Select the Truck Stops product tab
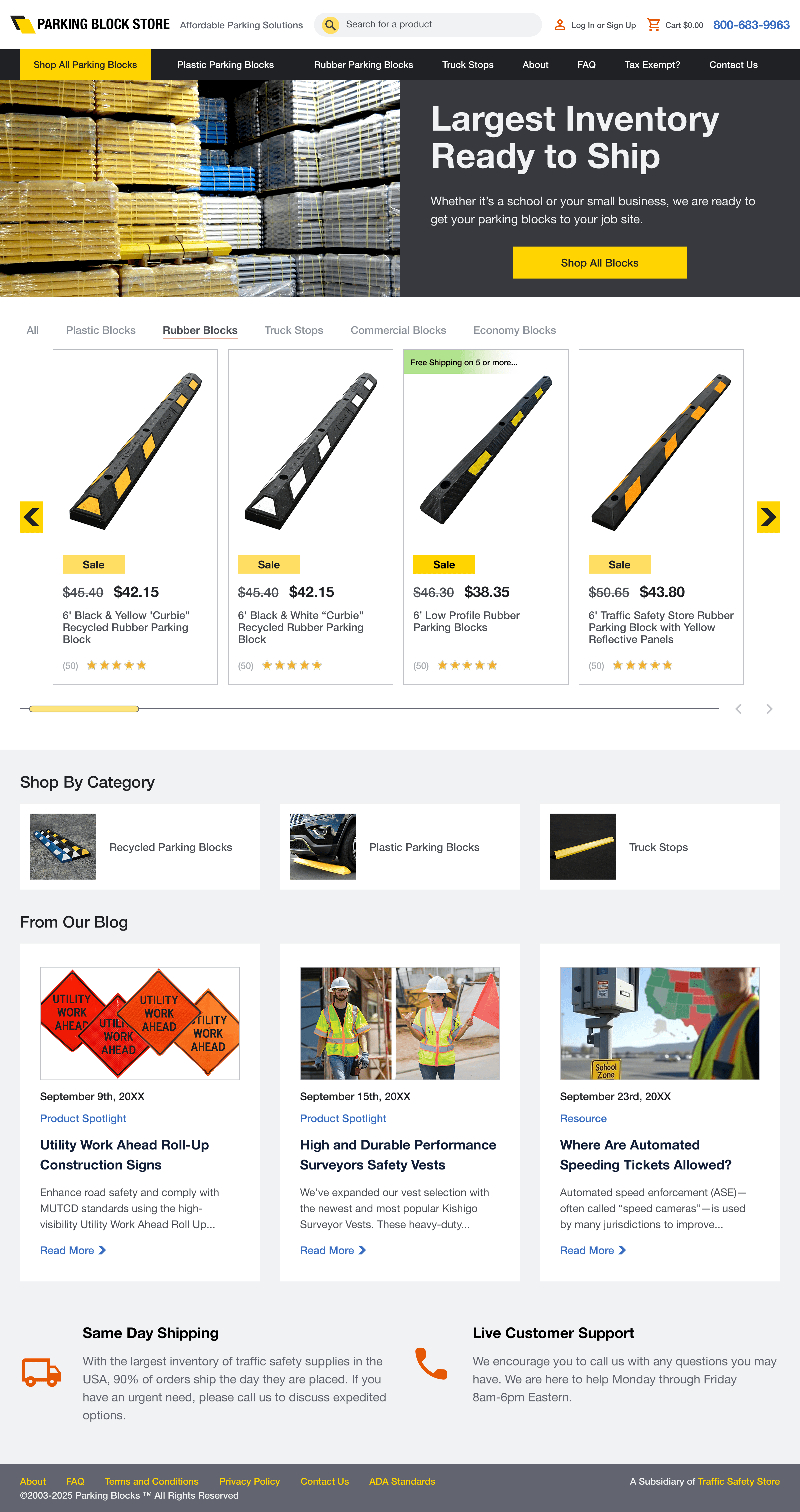Screen dimensions: 800x1512 294,331
